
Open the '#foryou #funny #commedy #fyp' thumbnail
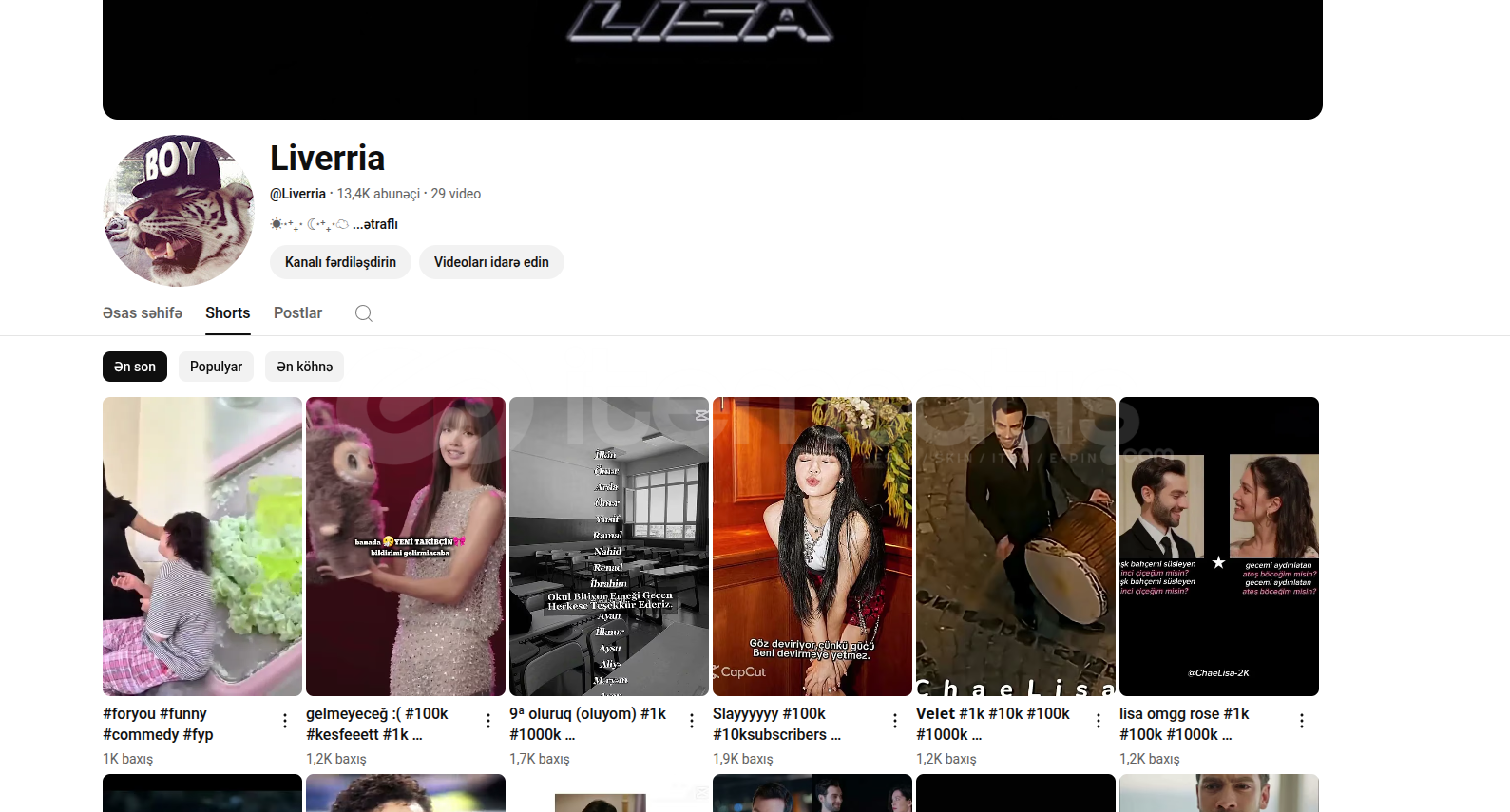[202, 546]
